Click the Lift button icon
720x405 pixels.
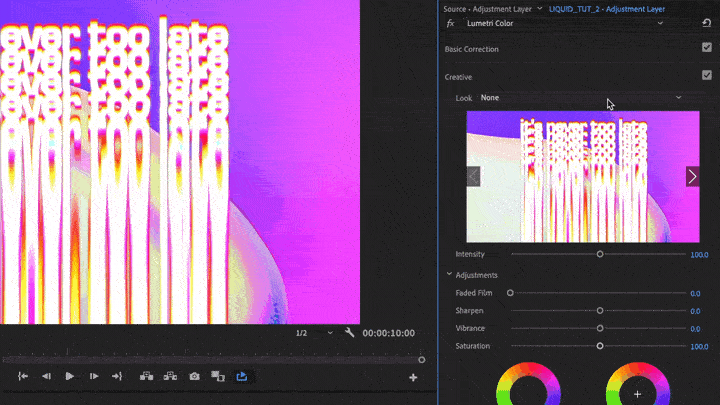click(x=146, y=377)
